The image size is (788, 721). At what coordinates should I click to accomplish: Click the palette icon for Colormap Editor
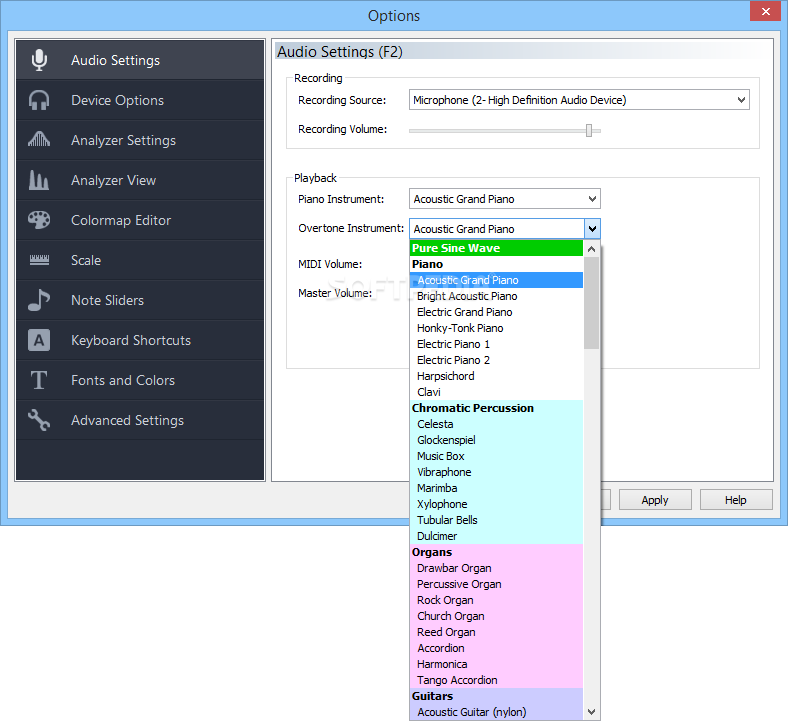39,220
